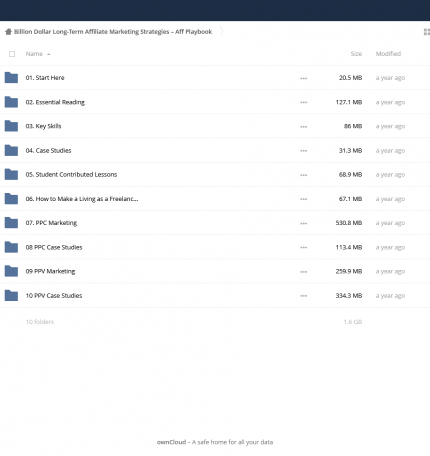
Task: Open more actions for 09 PPV Marketing
Action: (x=303, y=272)
